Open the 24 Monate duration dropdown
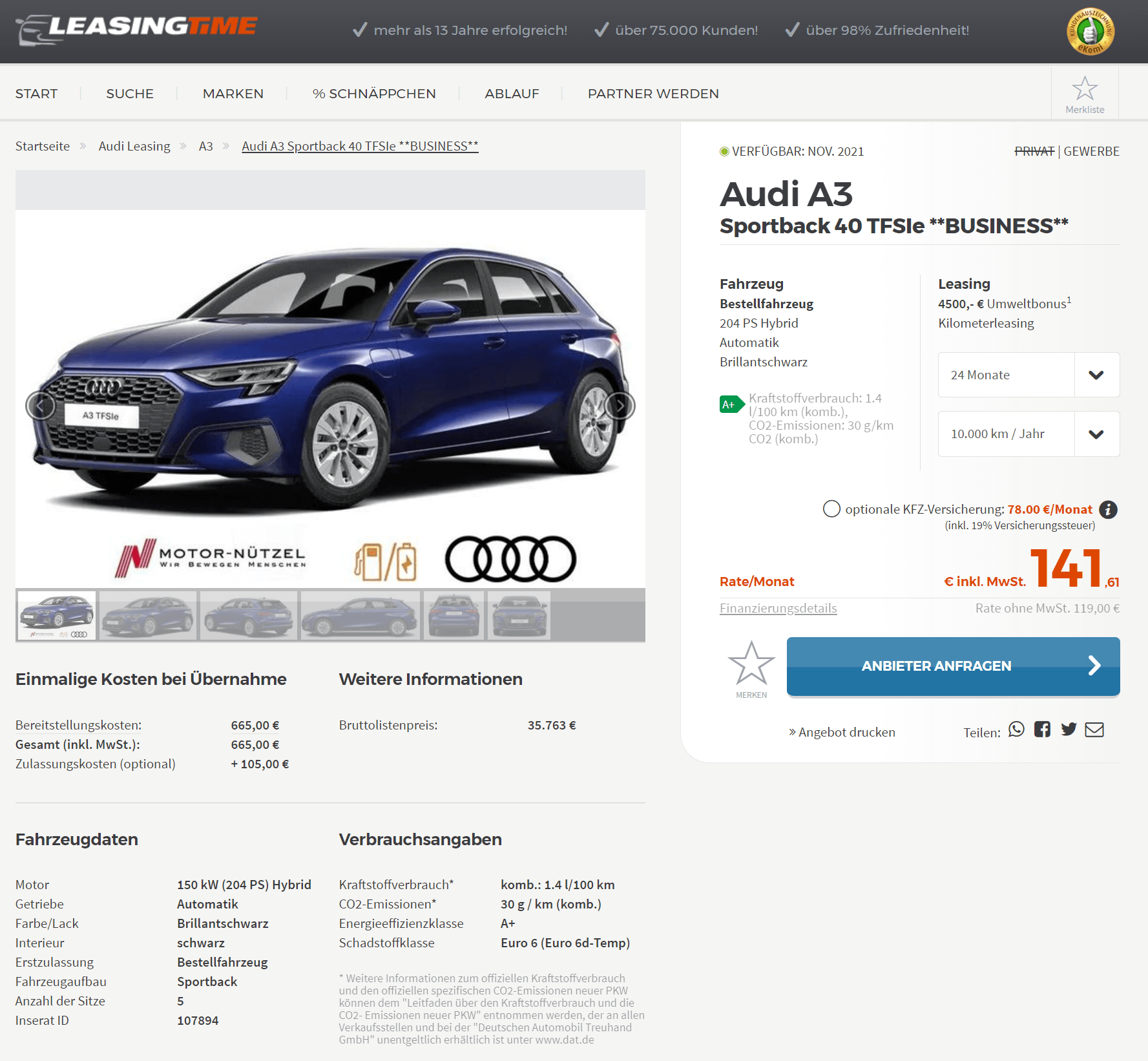This screenshot has width=1148, height=1061. [x=1028, y=375]
